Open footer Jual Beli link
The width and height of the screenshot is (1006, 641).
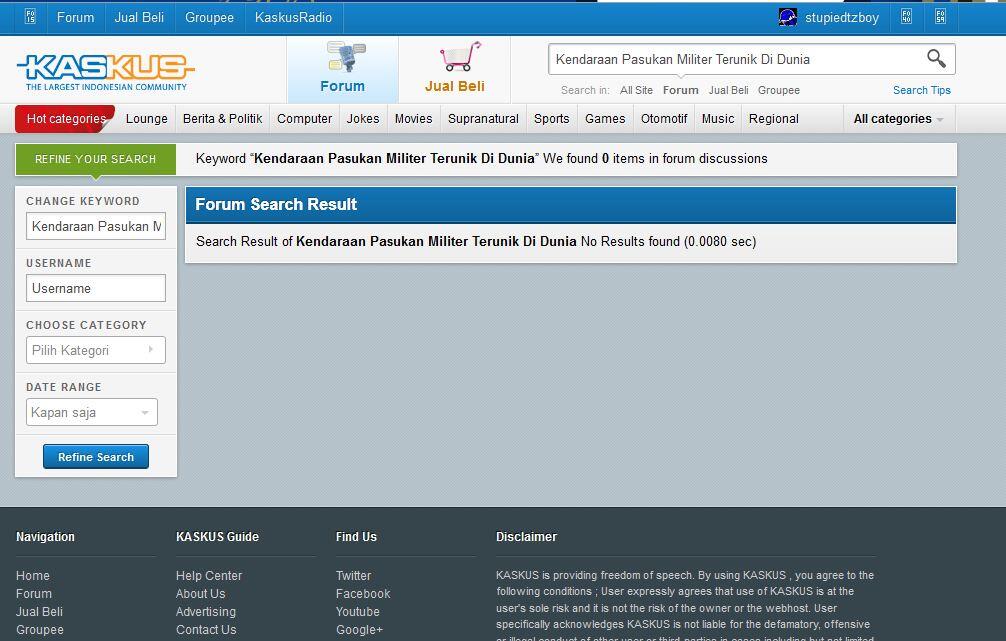39,611
